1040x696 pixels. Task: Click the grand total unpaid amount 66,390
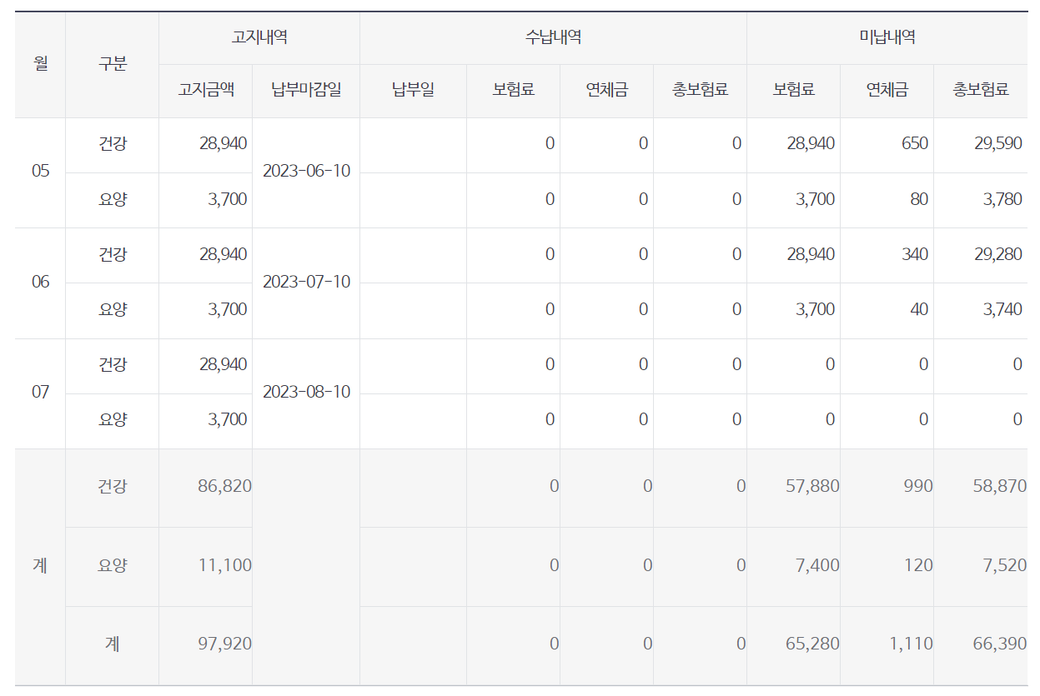tap(999, 644)
